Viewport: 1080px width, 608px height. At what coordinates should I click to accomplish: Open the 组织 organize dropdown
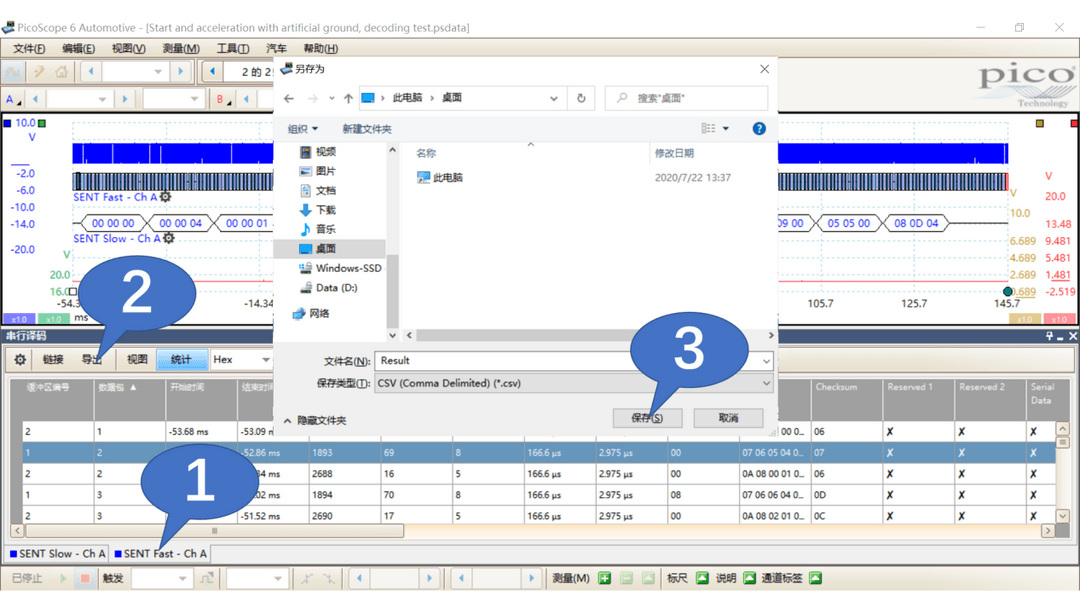click(303, 129)
